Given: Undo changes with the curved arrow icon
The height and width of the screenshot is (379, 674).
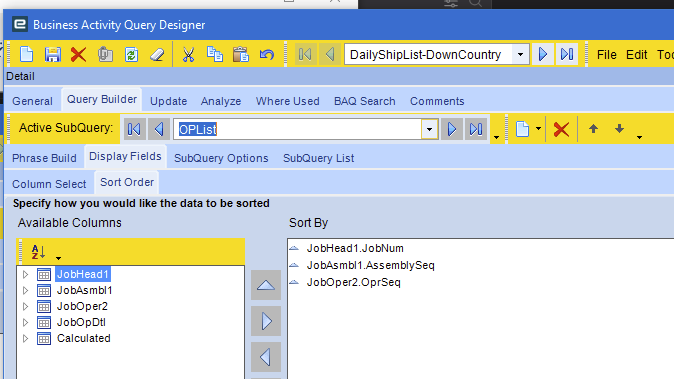Looking at the screenshot, I should 267,55.
